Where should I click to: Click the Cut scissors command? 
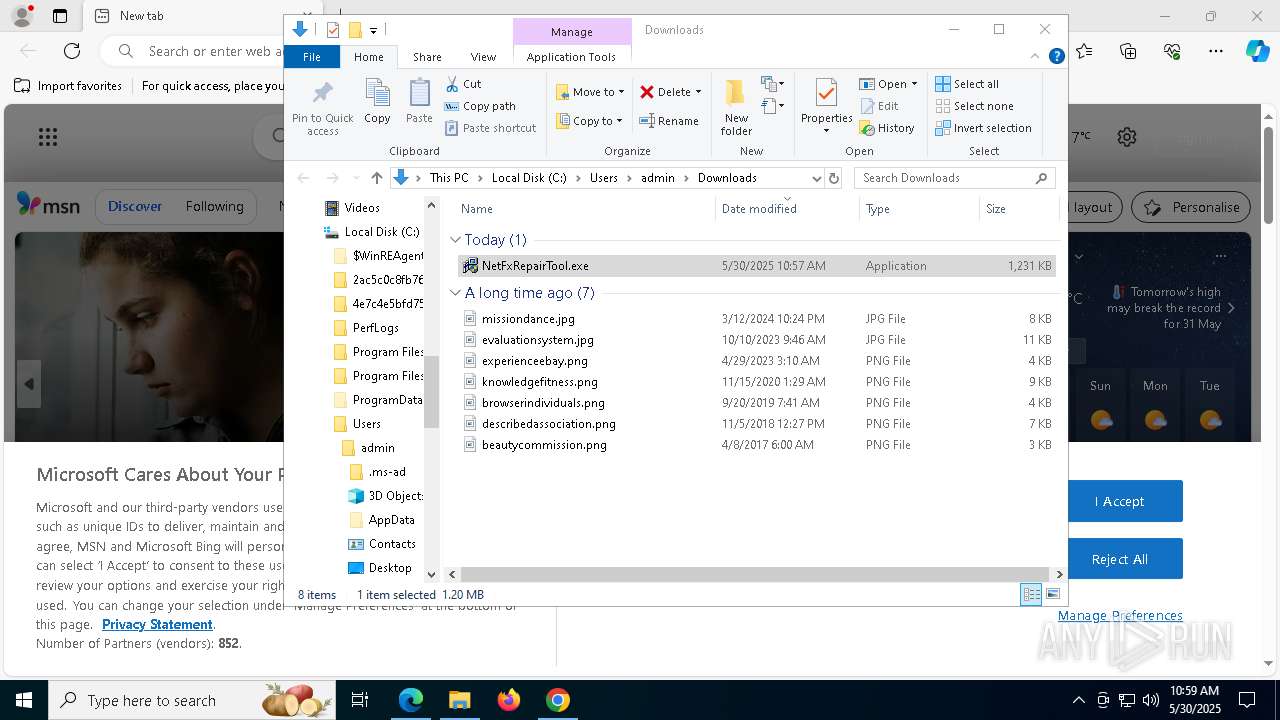coord(463,84)
